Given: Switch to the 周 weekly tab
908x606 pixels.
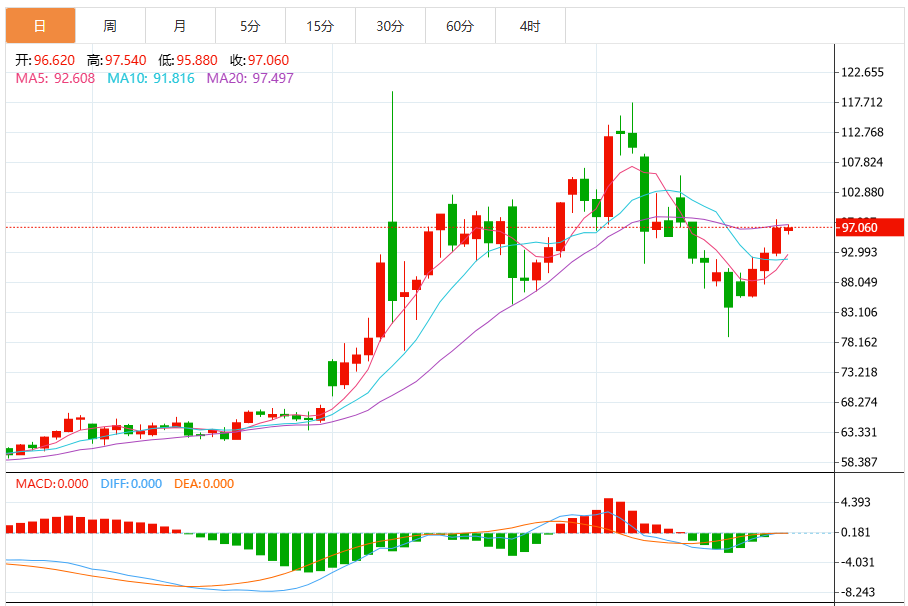Looking at the screenshot, I should (x=110, y=26).
